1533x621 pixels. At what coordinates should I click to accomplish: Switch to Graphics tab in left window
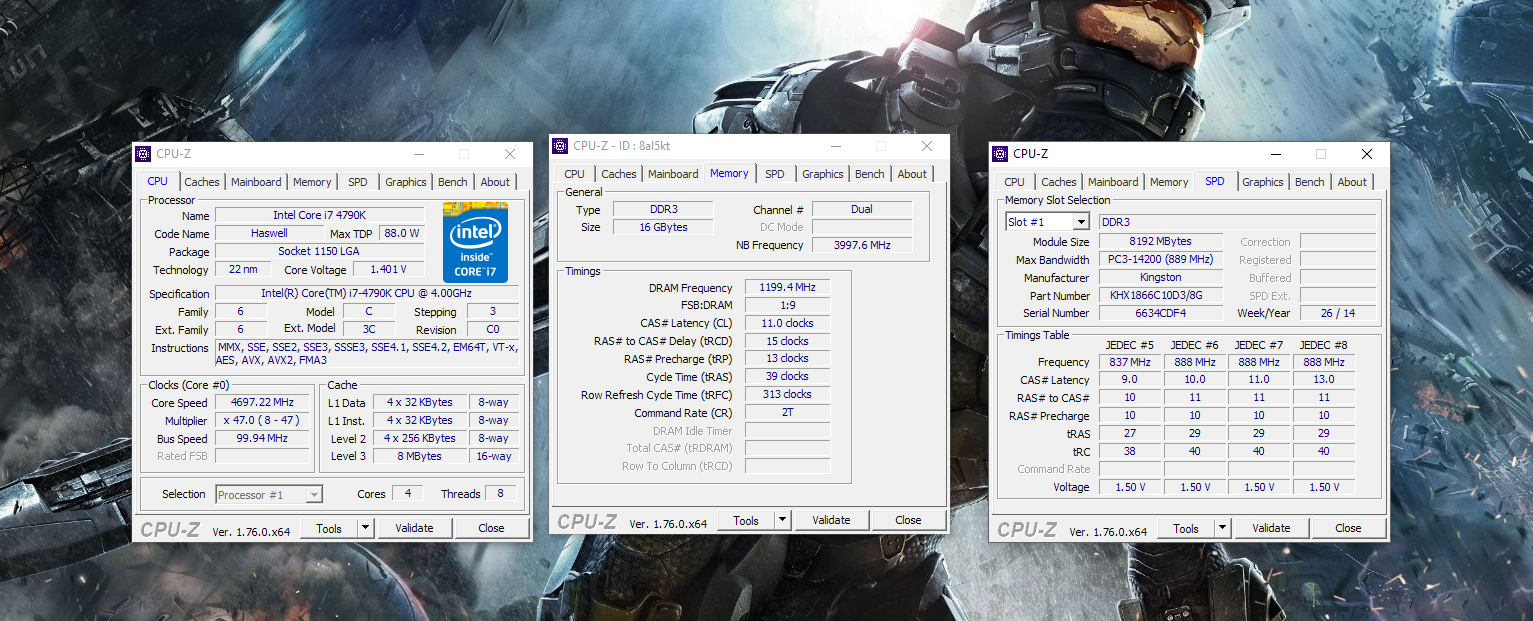pos(406,182)
